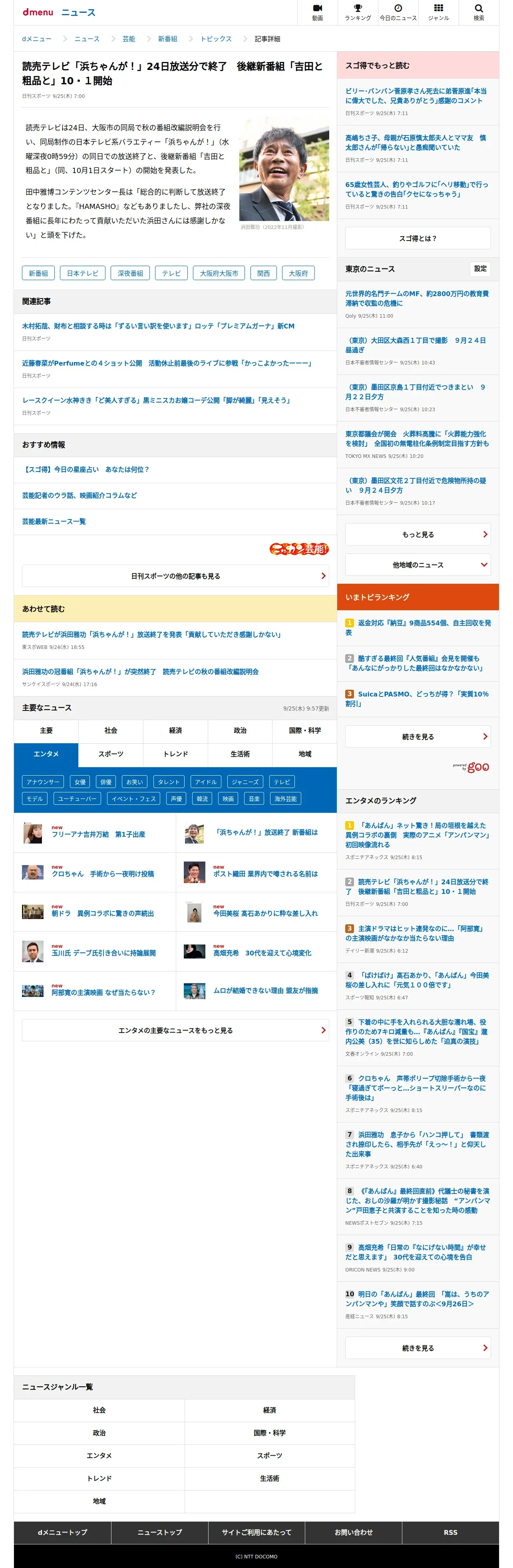Switch to the 主要 news tab
The width and height of the screenshot is (513, 1568).
point(46,730)
